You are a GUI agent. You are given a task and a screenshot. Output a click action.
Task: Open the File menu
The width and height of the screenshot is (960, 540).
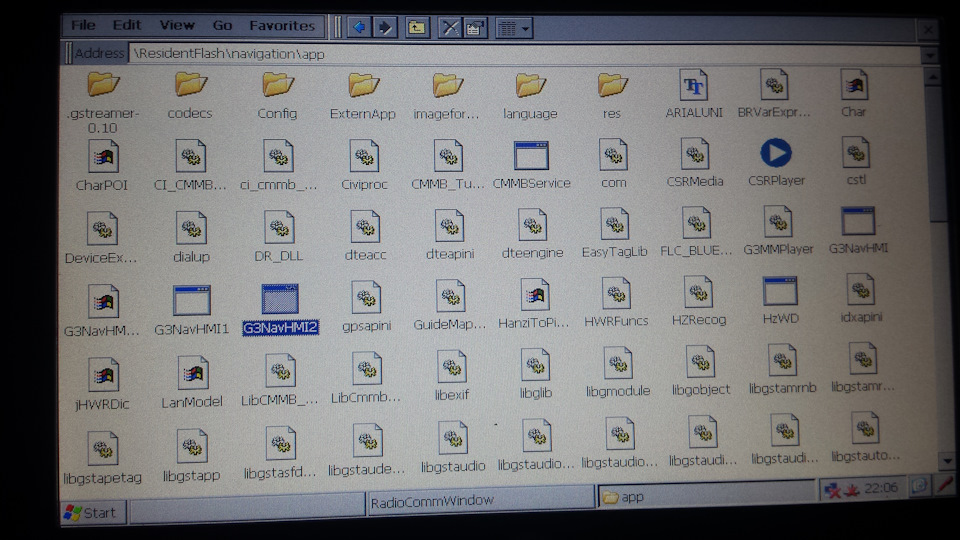click(x=83, y=25)
